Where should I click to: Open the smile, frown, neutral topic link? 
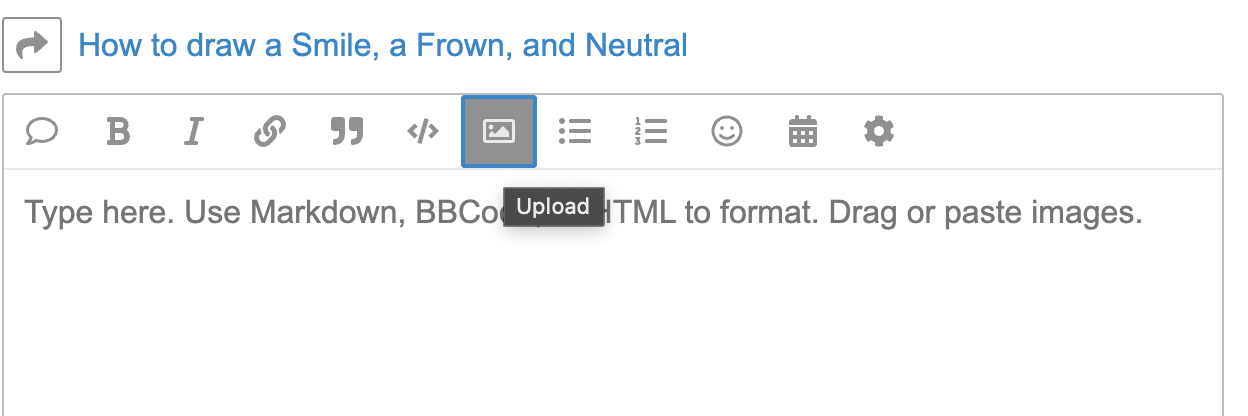[383, 45]
